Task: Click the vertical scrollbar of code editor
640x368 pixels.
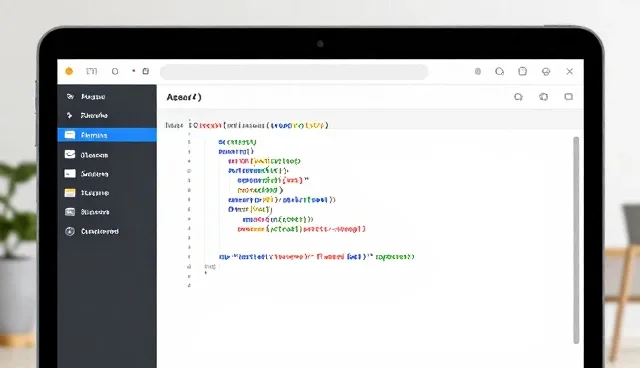Action: 576,240
